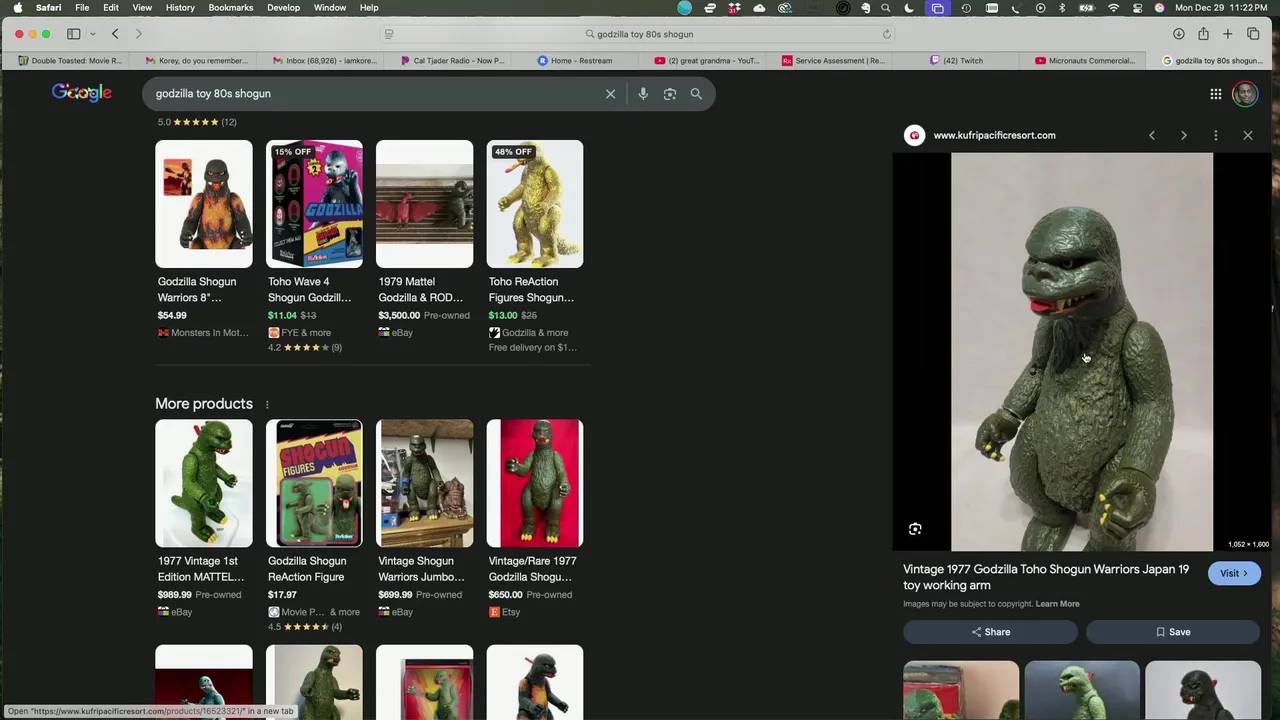Open the File menu
1280x720 pixels.
click(x=82, y=8)
